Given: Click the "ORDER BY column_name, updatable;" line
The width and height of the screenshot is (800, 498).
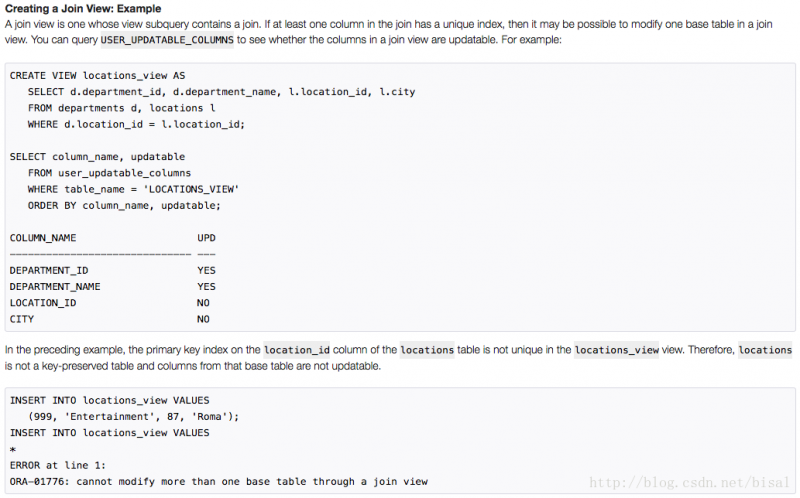Looking at the screenshot, I should point(124,206).
